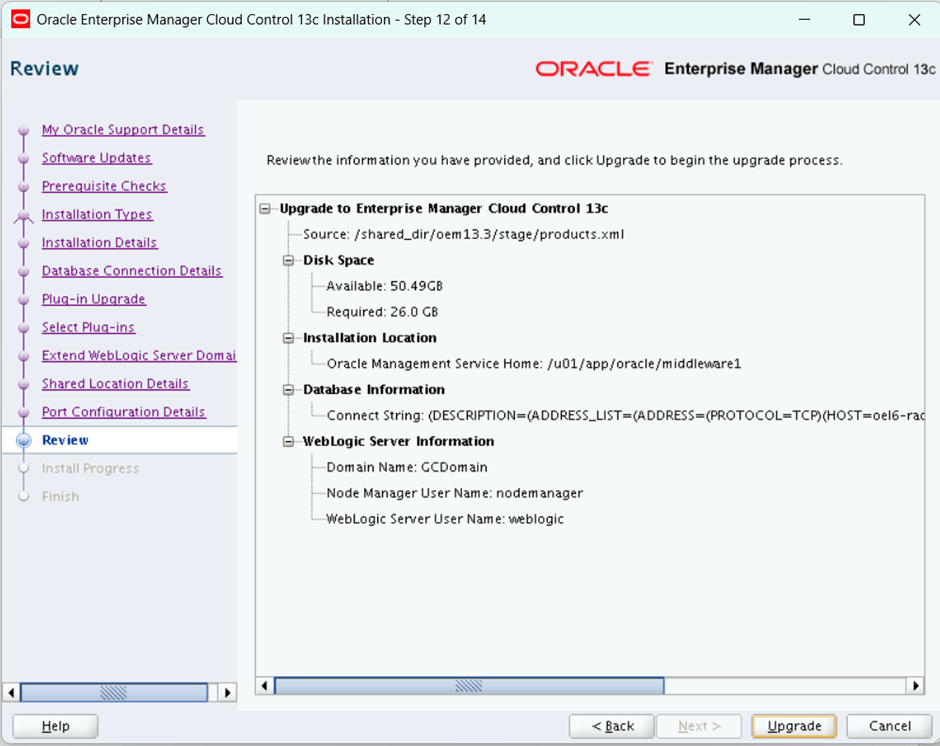940x746 pixels.
Task: Collapse the Upgrade to Enterprise Manager root node
Action: (266, 209)
